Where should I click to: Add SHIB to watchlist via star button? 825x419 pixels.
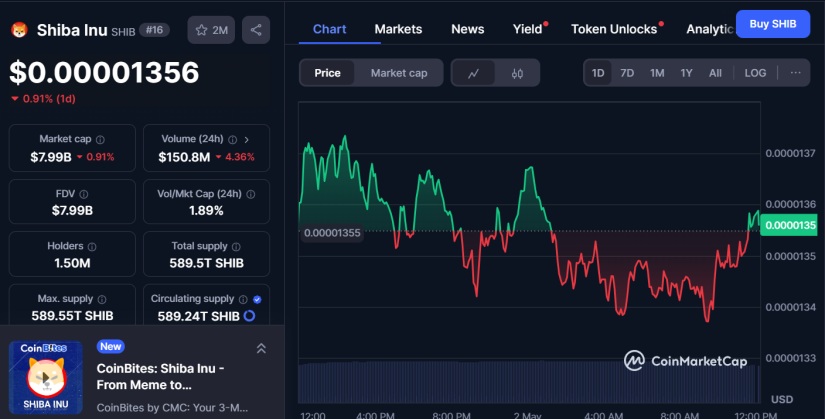click(211, 30)
